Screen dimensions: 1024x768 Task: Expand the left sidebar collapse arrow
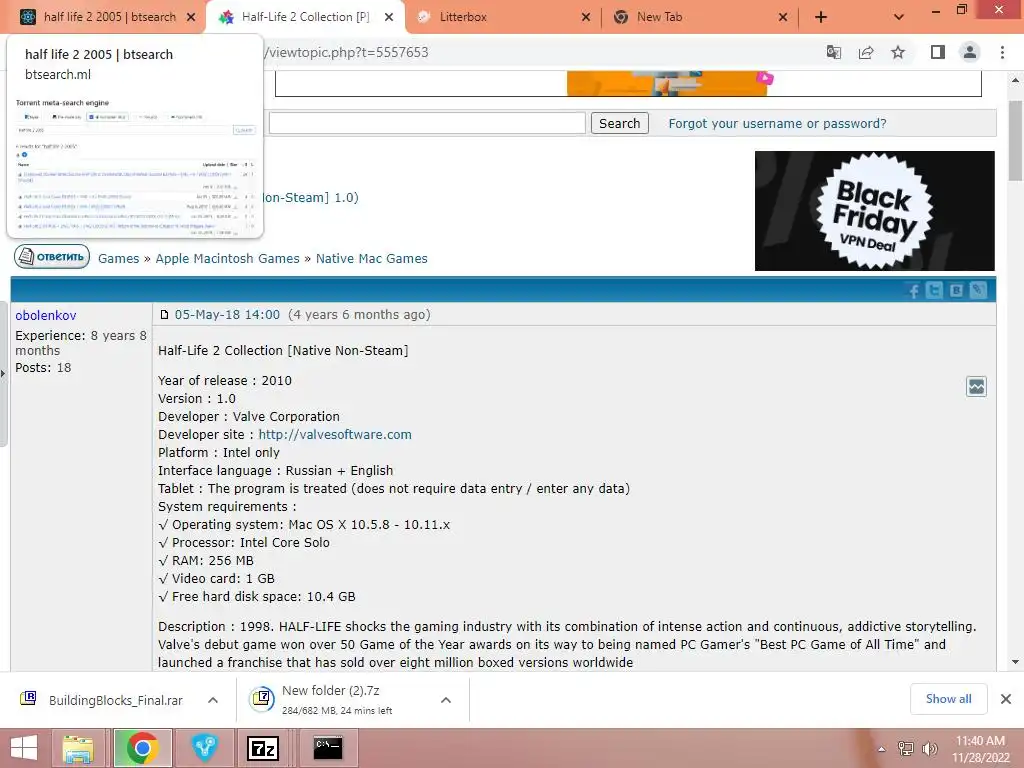click(x=3, y=374)
